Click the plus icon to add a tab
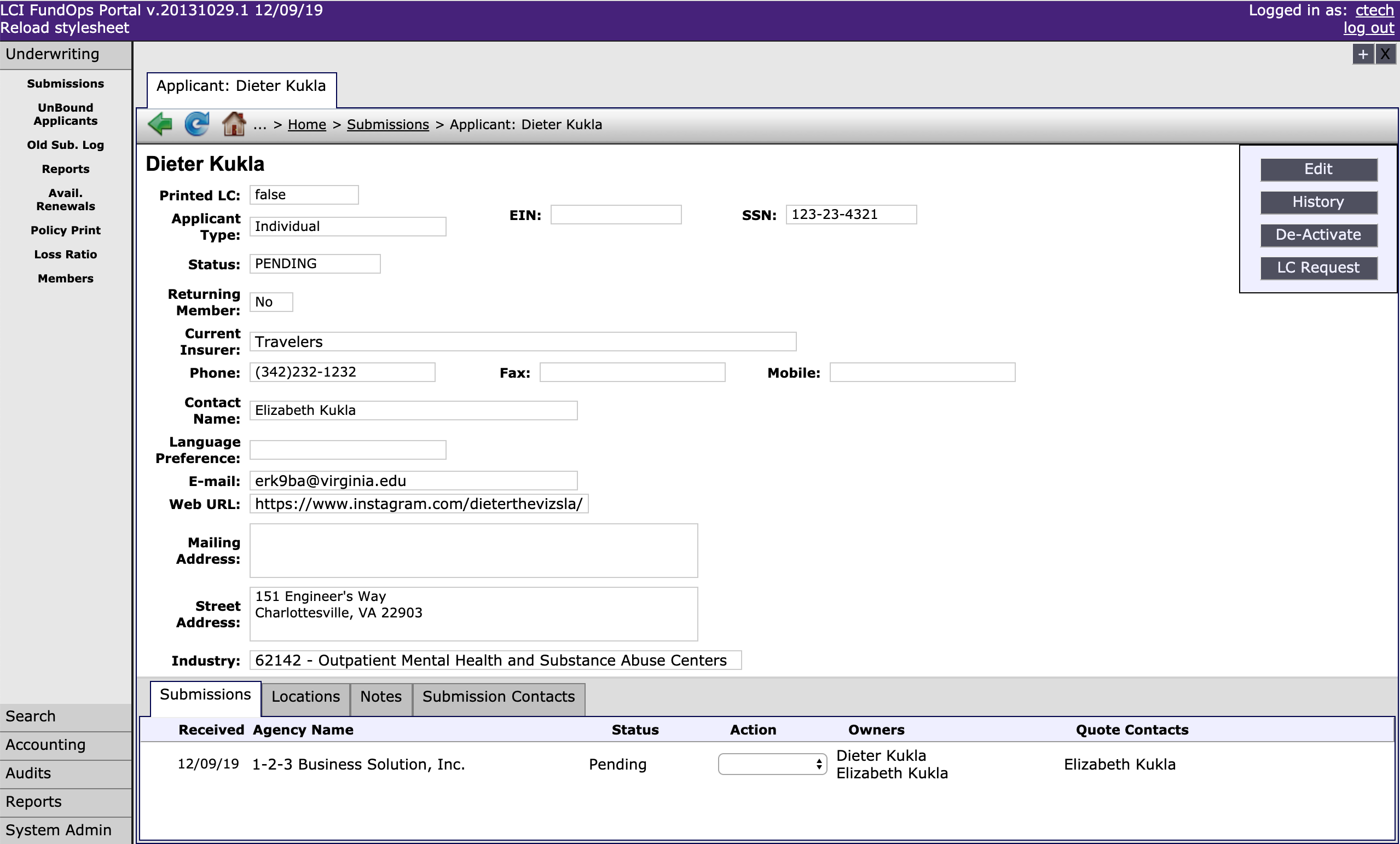The image size is (1400, 844). (1362, 55)
